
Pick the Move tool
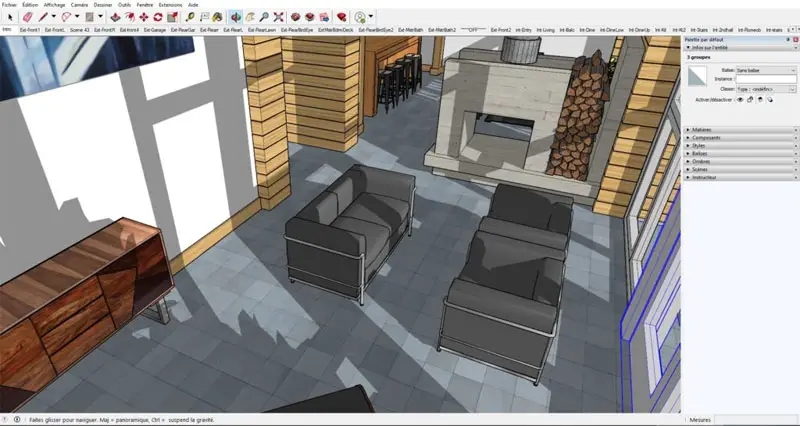(x=144, y=17)
